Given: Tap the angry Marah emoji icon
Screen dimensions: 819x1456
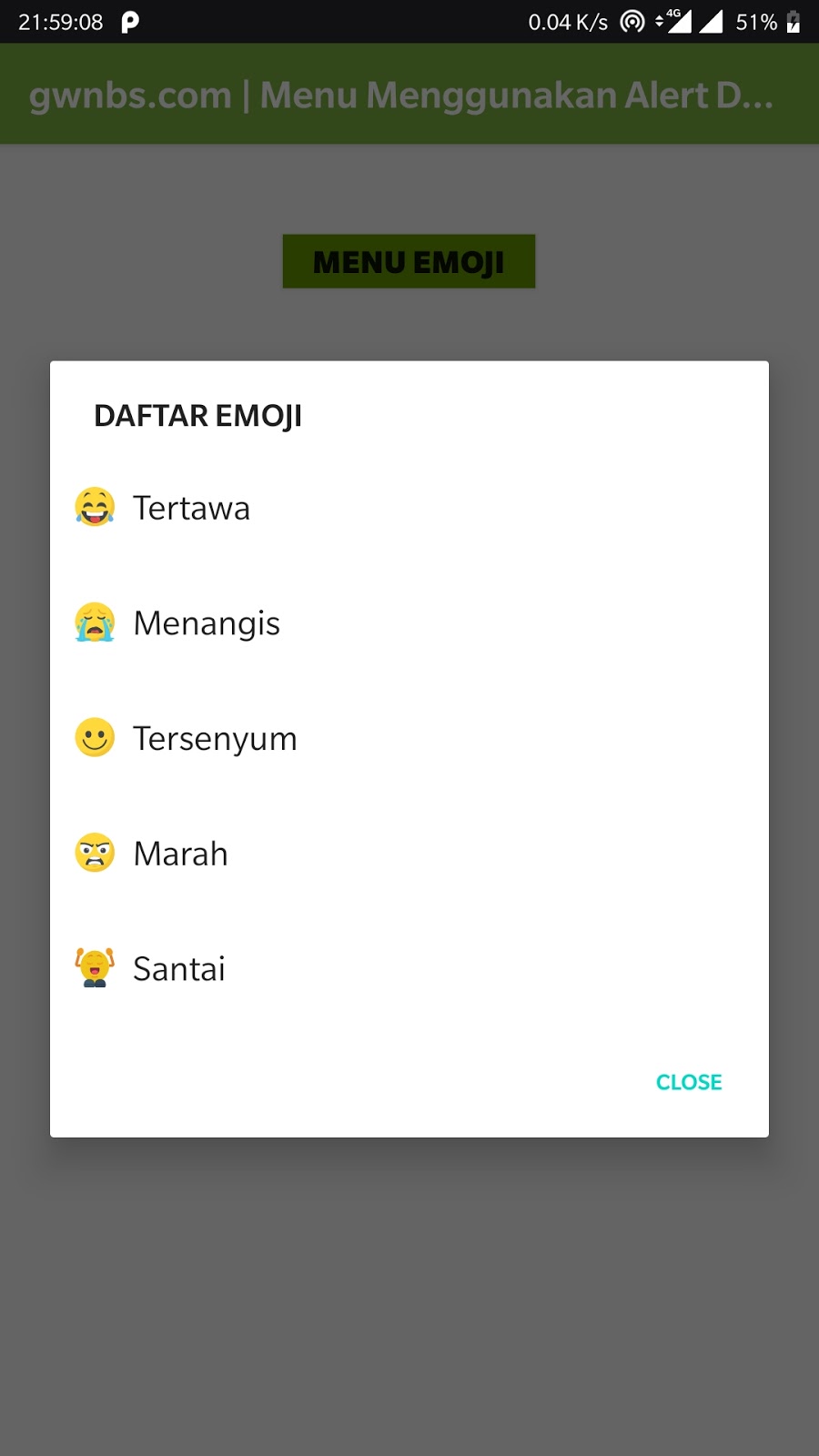Looking at the screenshot, I should (x=95, y=853).
